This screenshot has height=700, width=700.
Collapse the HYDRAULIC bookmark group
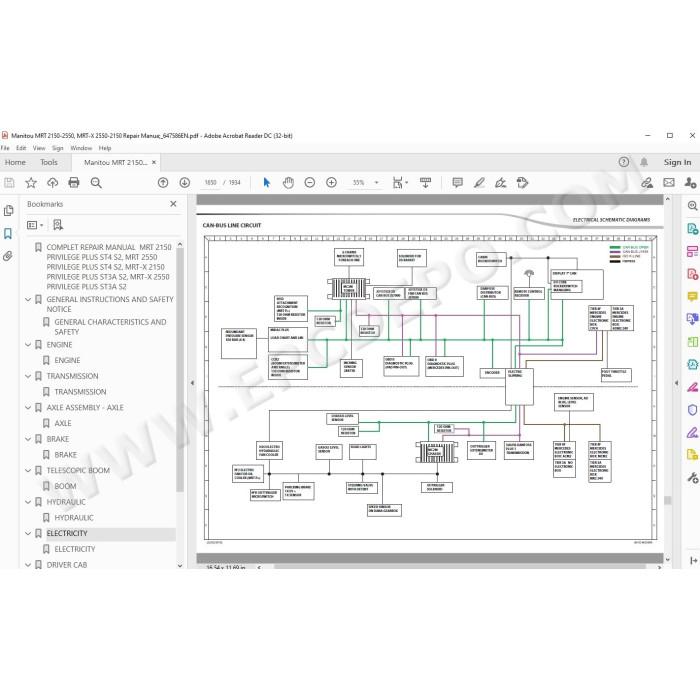[x=28, y=502]
